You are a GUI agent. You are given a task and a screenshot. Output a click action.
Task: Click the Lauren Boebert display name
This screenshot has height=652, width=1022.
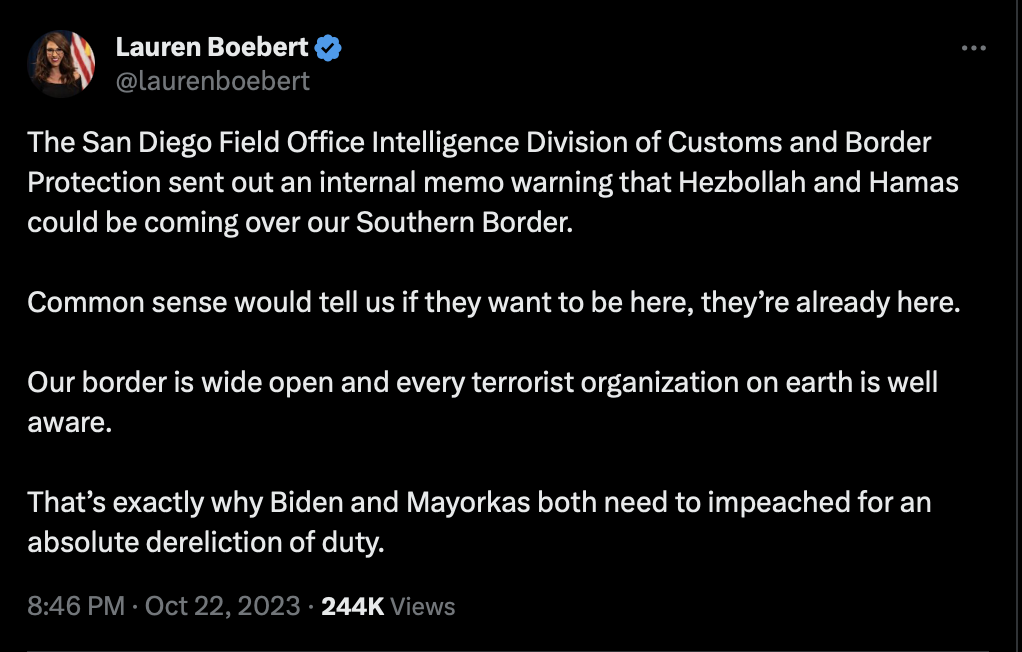212,47
